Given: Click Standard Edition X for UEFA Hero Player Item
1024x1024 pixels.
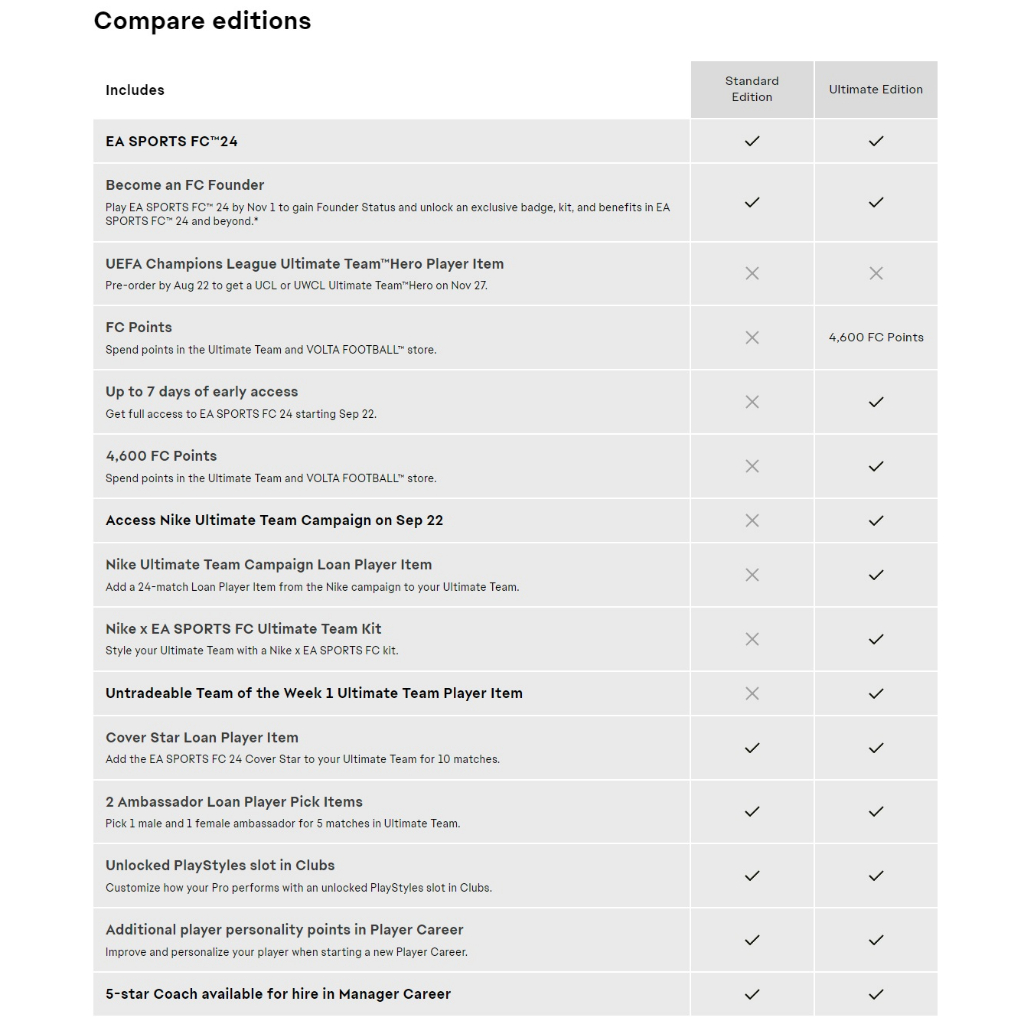Looking at the screenshot, I should point(752,273).
